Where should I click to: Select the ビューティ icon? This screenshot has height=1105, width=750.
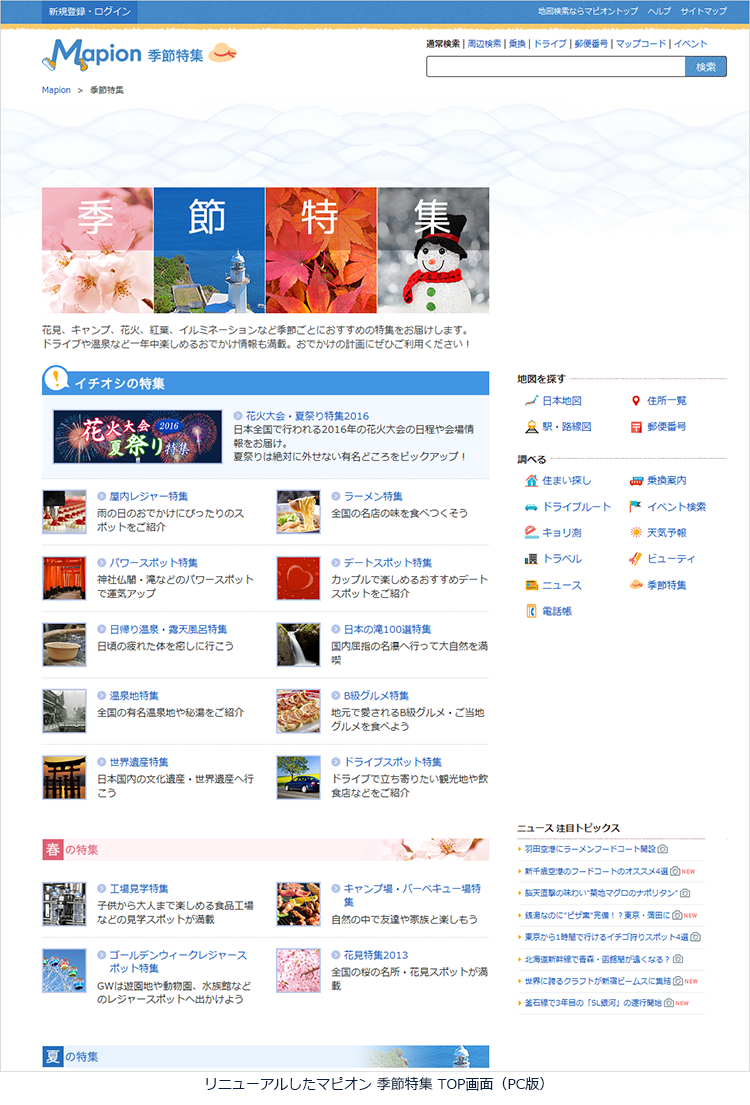click(x=636, y=558)
